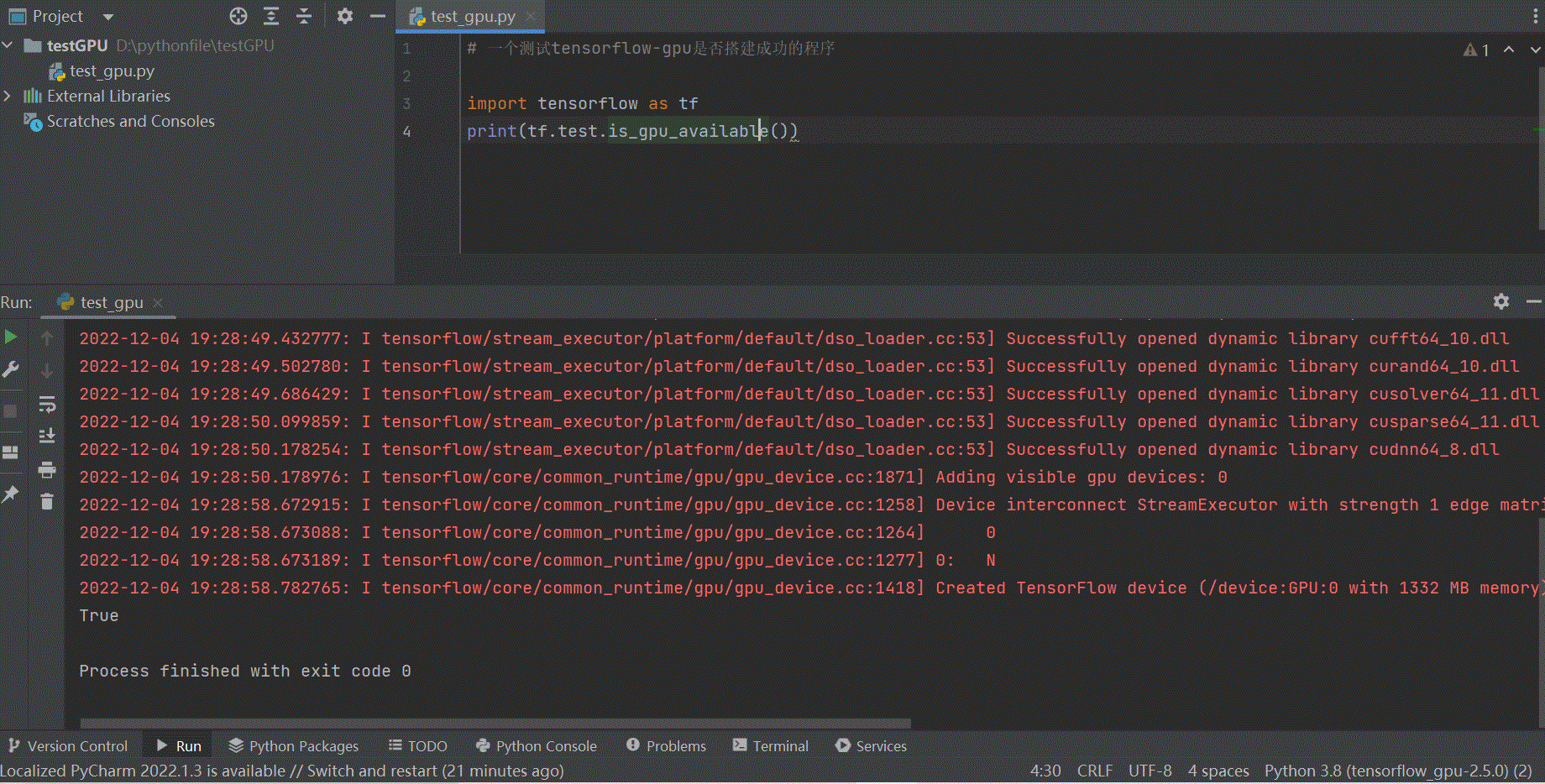1545x784 pixels.
Task: Click line number 1 in editor gutter
Action: coord(406,49)
